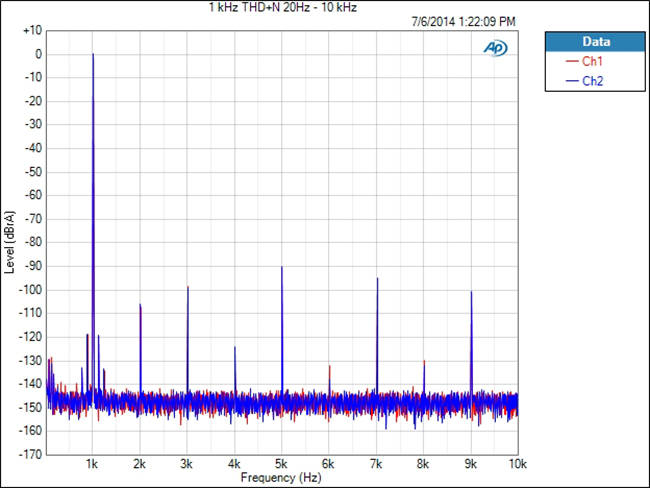Select the 'Level (dBrA)' Y-axis label
The image size is (650, 488).
[10, 242]
